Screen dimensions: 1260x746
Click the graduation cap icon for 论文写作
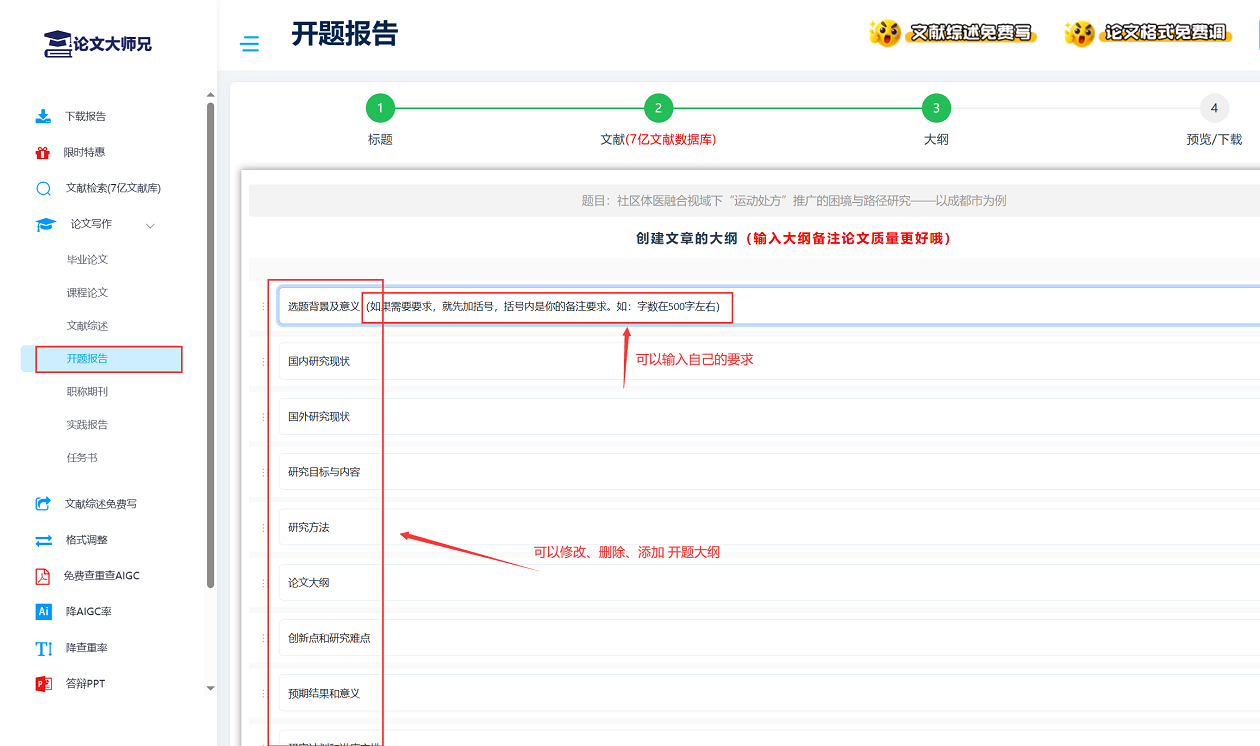click(x=45, y=225)
